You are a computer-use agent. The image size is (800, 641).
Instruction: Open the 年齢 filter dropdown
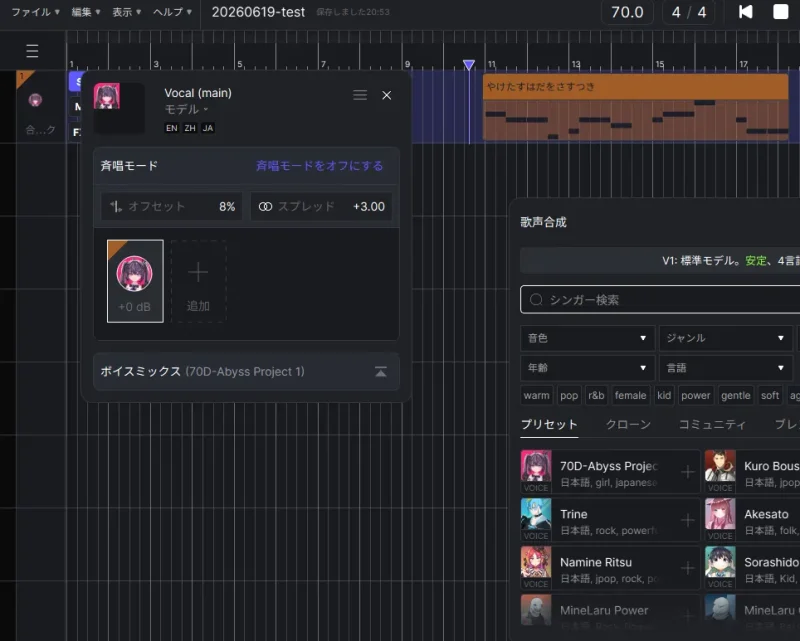(x=587, y=368)
